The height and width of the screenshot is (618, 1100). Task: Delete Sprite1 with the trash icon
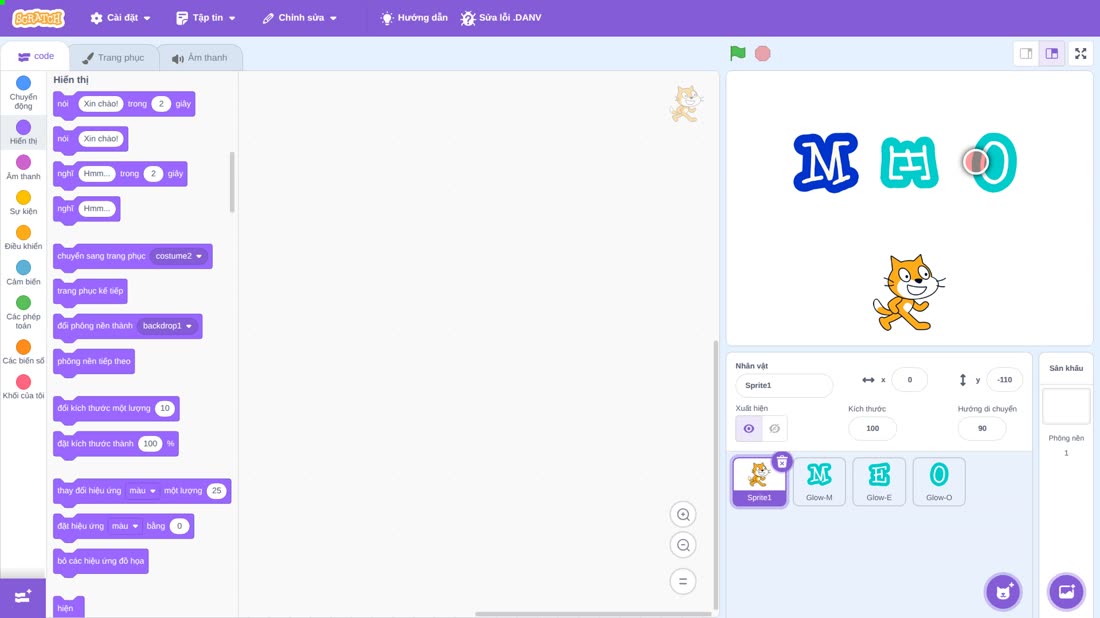tap(782, 462)
